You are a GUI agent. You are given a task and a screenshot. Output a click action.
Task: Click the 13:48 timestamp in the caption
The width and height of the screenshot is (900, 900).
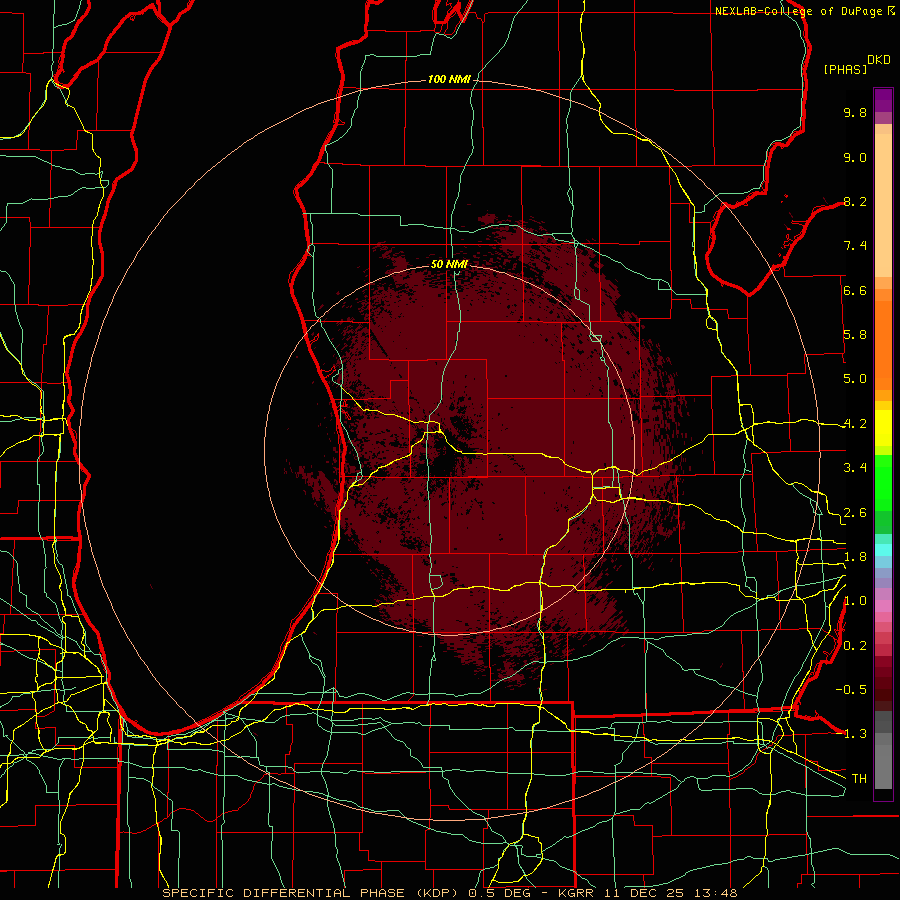(x=716, y=893)
